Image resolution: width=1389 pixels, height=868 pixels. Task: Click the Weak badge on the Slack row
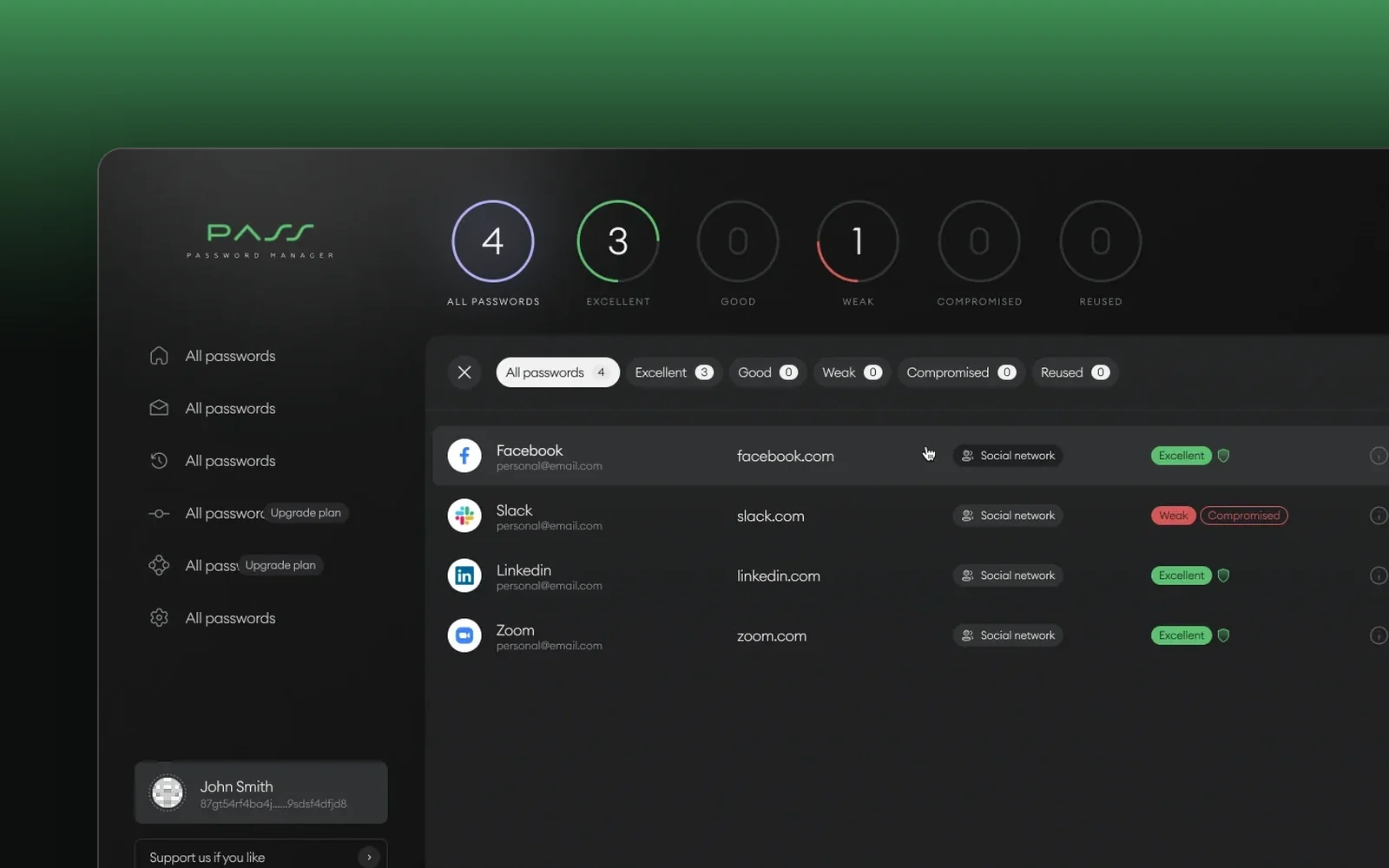click(1174, 516)
